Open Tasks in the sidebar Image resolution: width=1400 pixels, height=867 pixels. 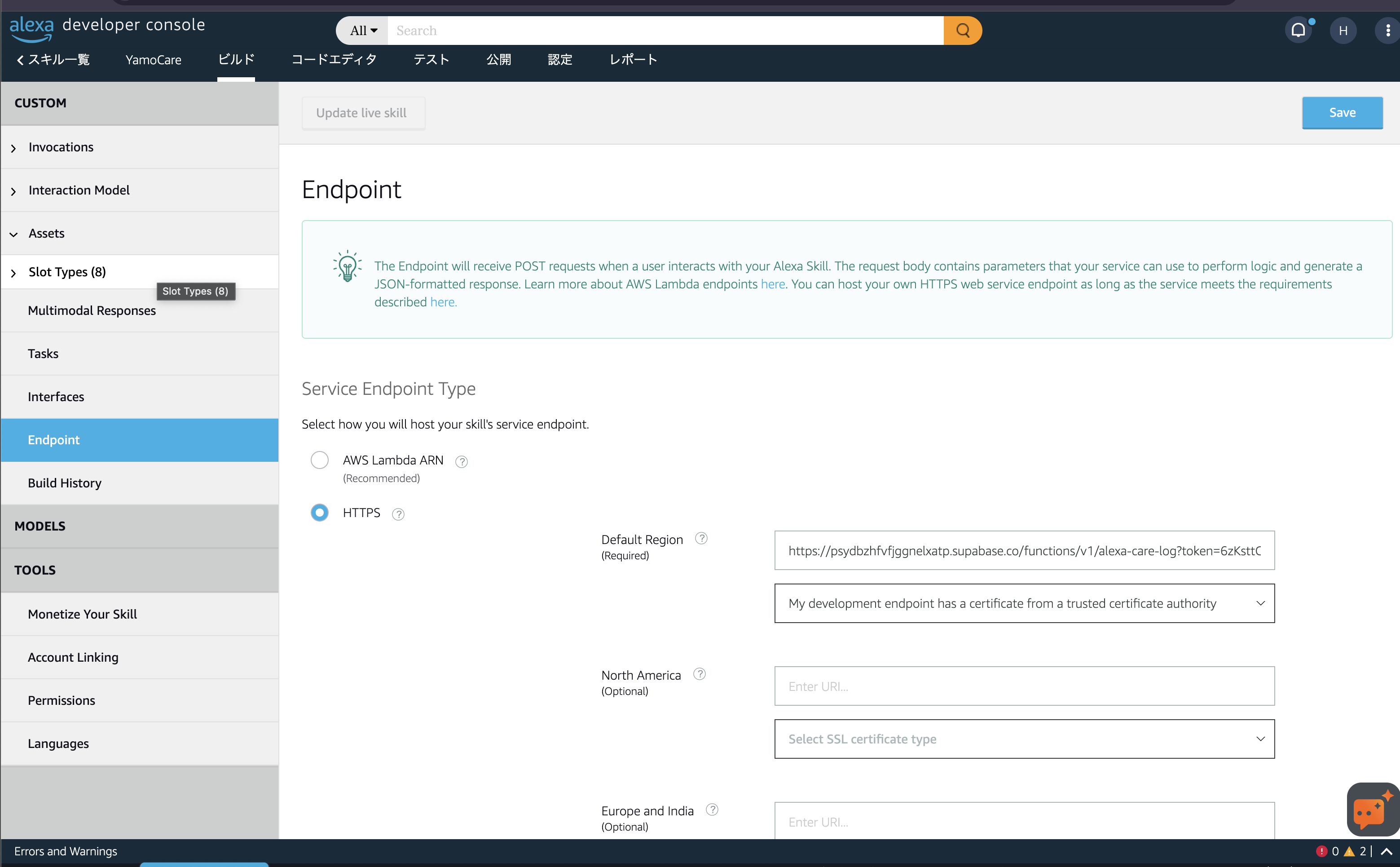(x=140, y=354)
